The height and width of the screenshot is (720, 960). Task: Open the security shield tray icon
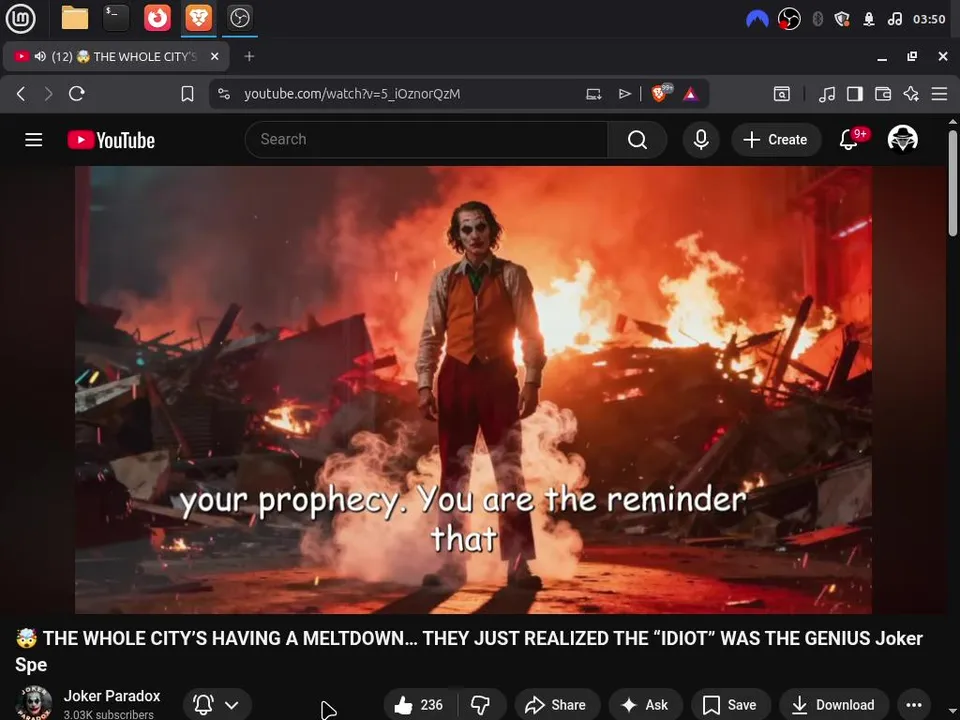coord(842,20)
